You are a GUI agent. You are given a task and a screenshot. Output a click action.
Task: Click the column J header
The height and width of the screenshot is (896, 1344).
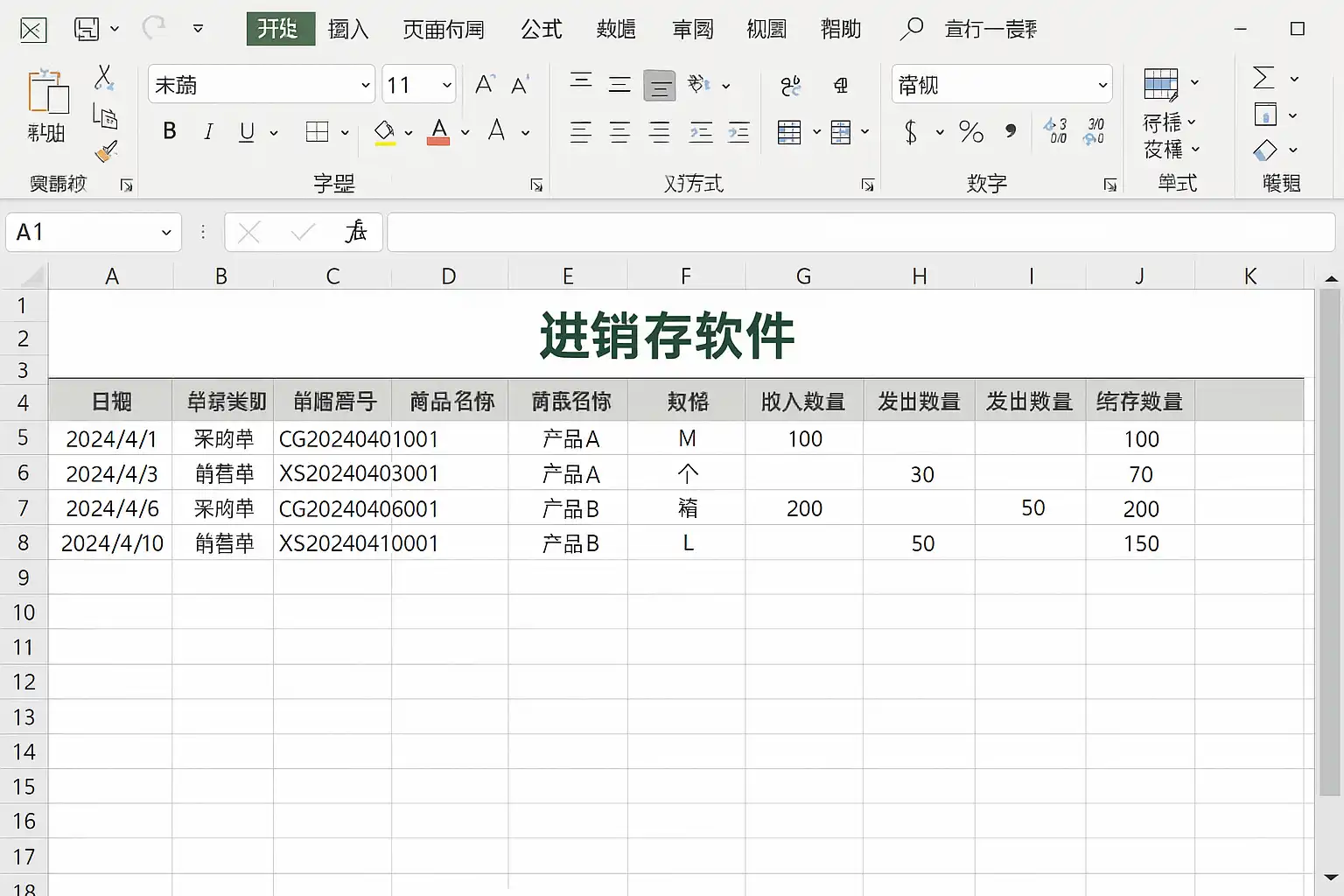click(1139, 276)
